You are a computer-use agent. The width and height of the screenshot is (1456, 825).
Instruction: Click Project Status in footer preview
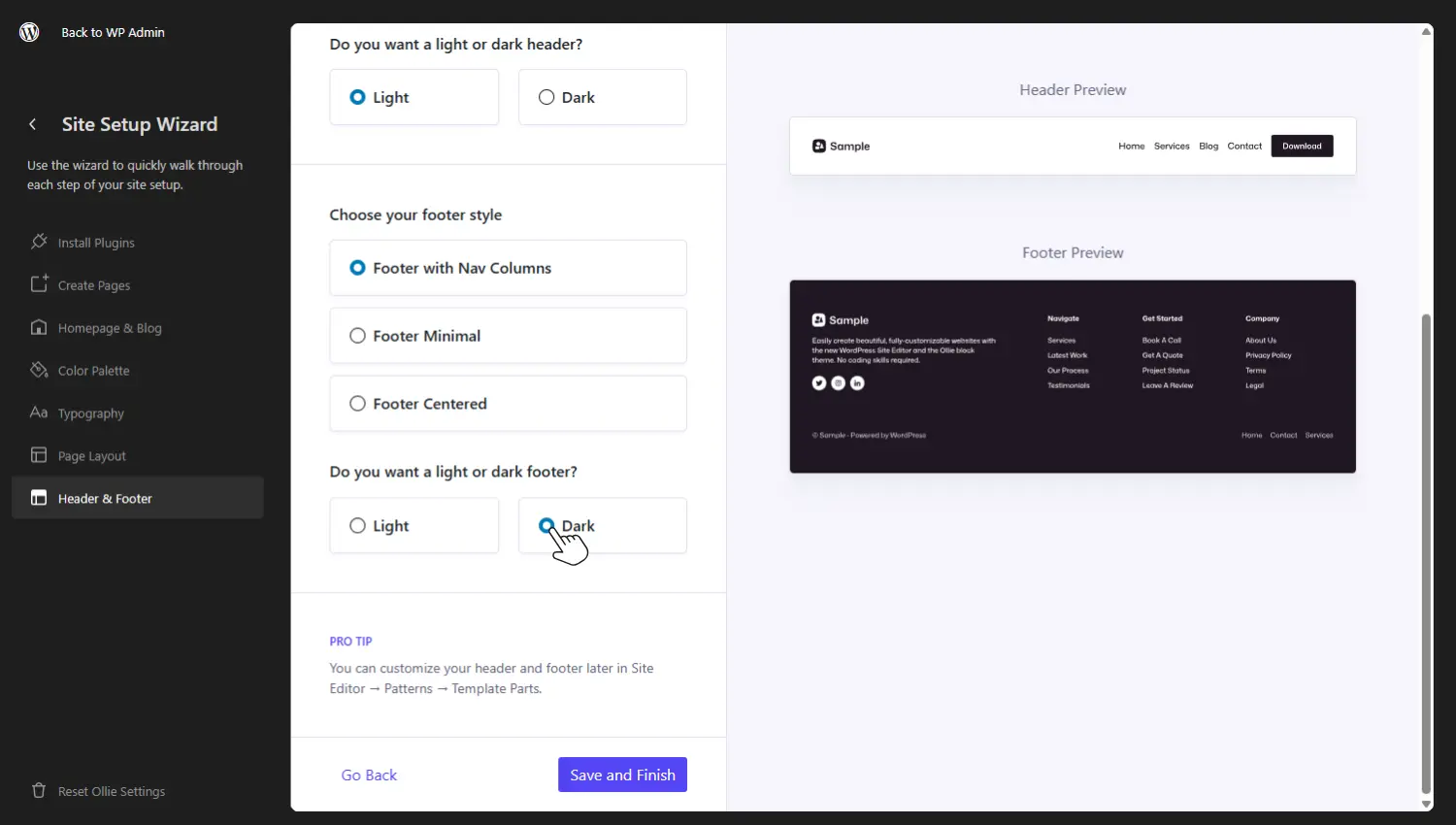1166,371
